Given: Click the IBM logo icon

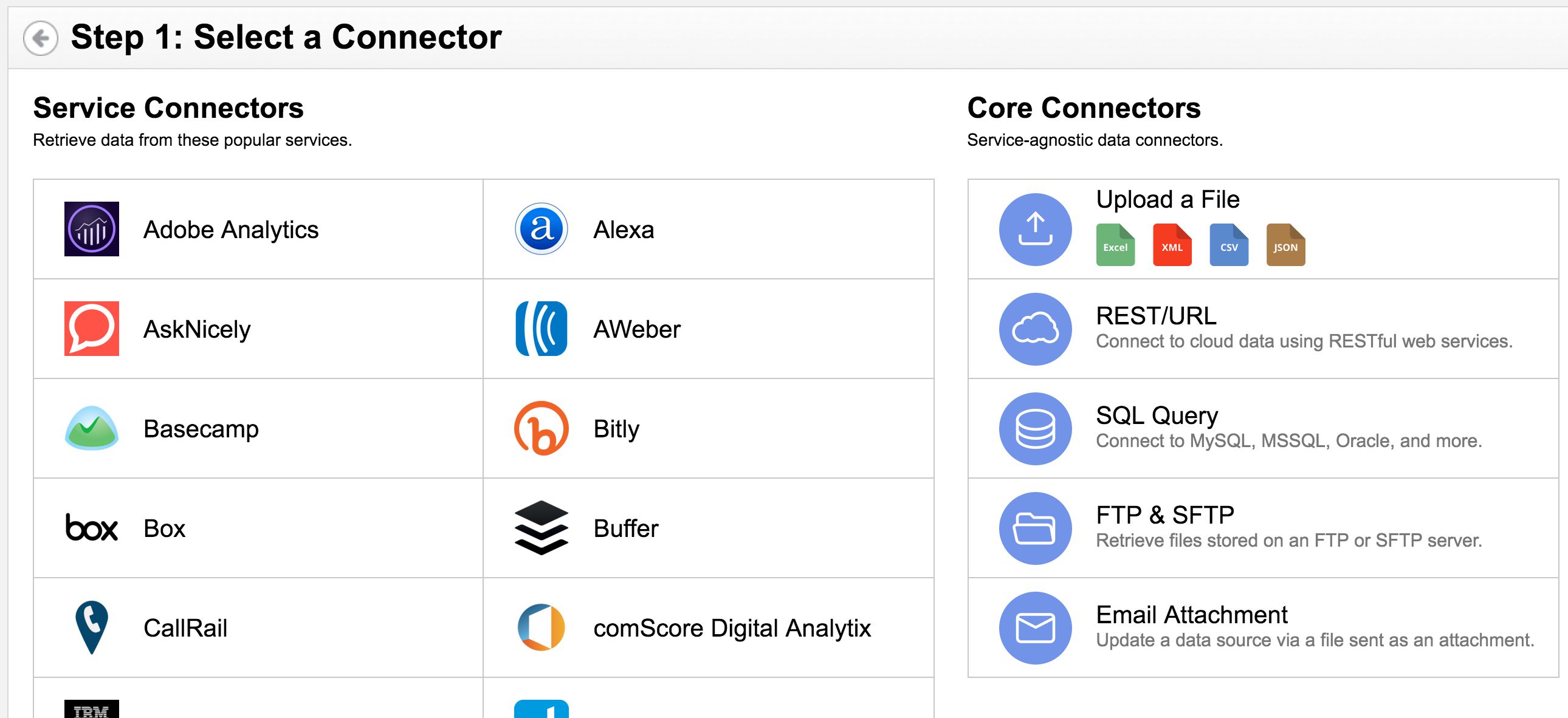Looking at the screenshot, I should pyautogui.click(x=92, y=709).
